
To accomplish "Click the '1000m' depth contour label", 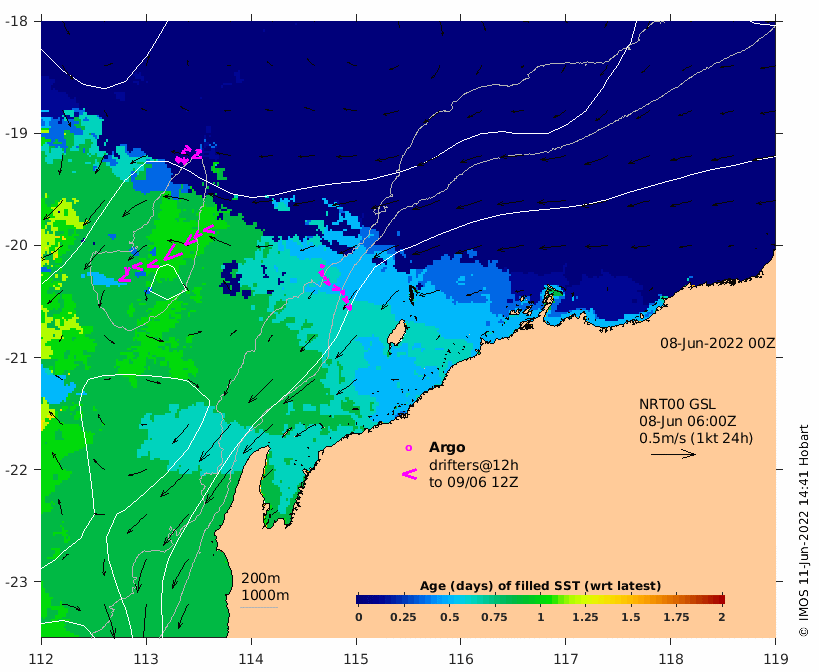I will [x=265, y=595].
